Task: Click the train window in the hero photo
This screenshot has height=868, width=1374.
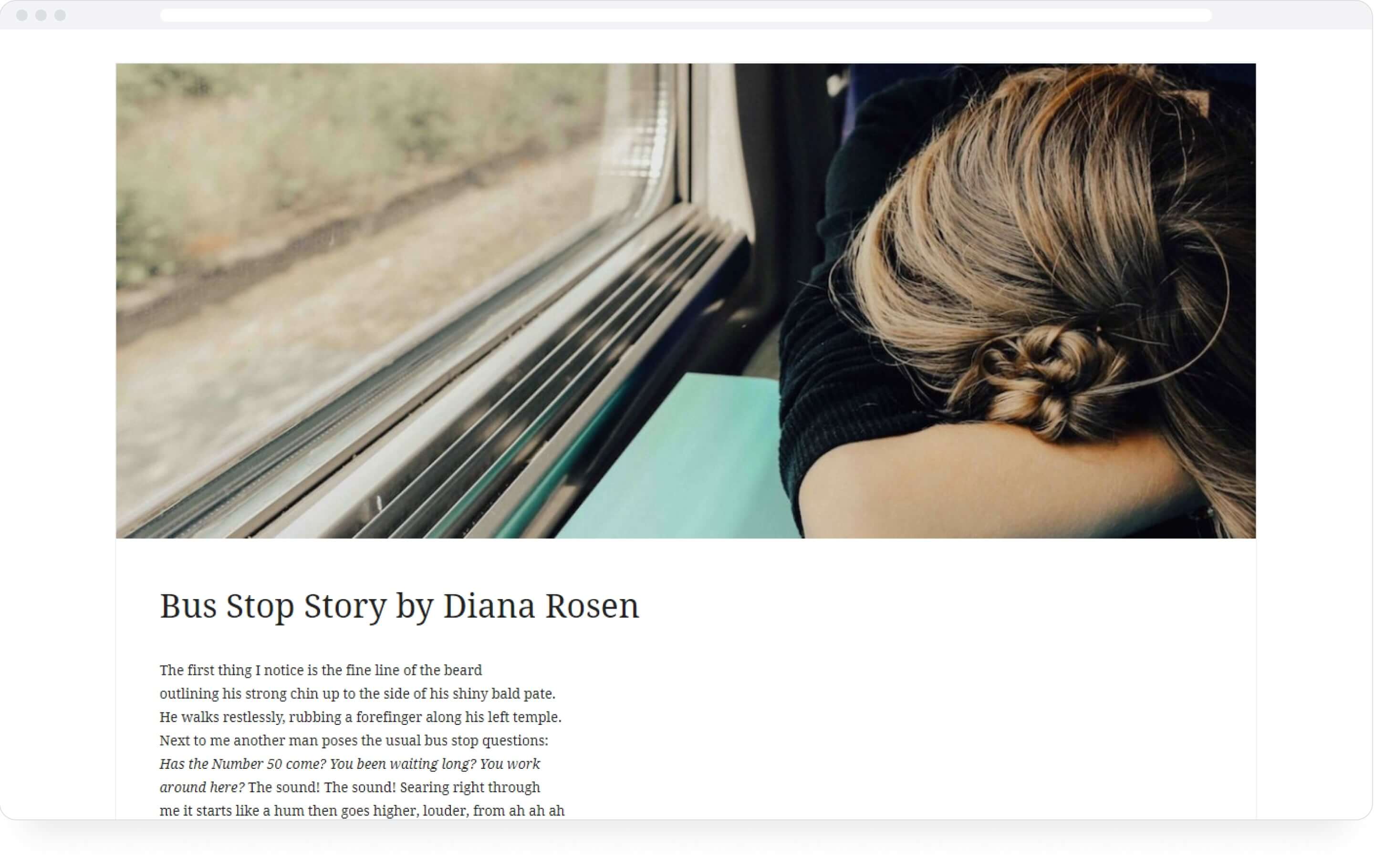Action: tap(365, 228)
